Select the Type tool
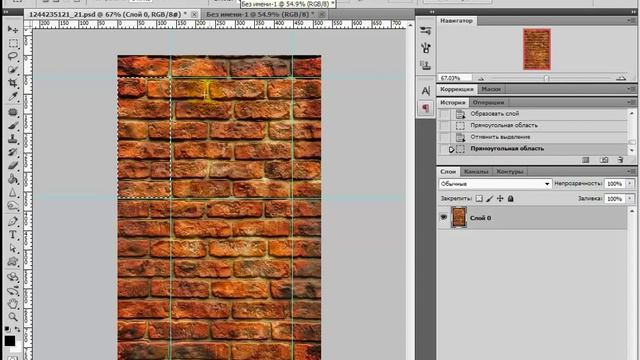 coord(13,235)
